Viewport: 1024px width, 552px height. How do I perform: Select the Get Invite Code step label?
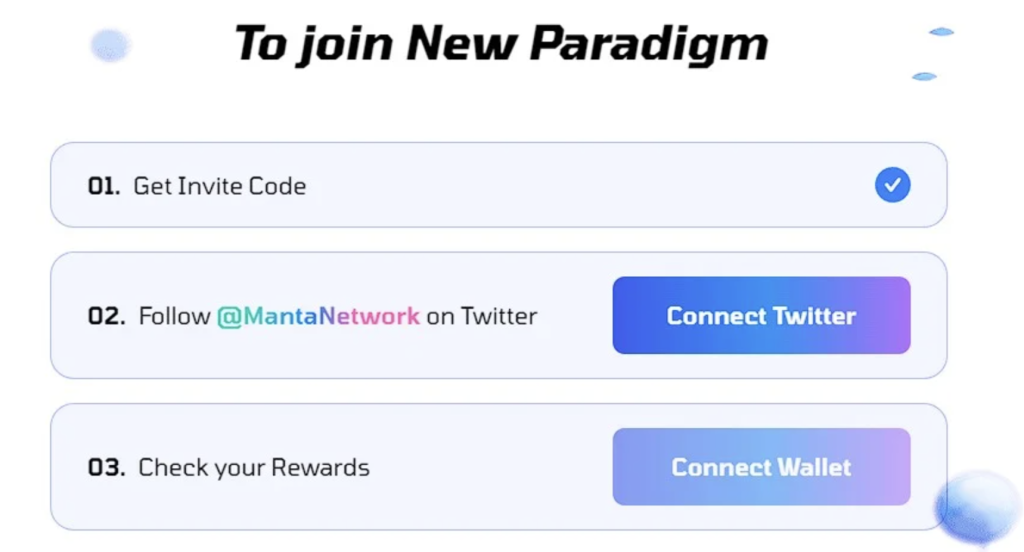[x=219, y=186]
